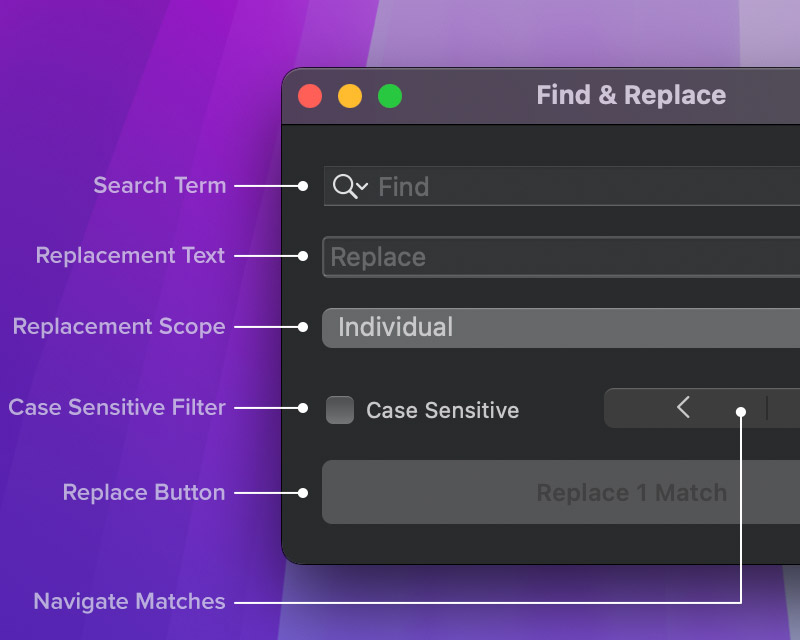Select the "Case Sensitive Filter" annotation label
This screenshot has width=800, height=640.
pos(117,407)
